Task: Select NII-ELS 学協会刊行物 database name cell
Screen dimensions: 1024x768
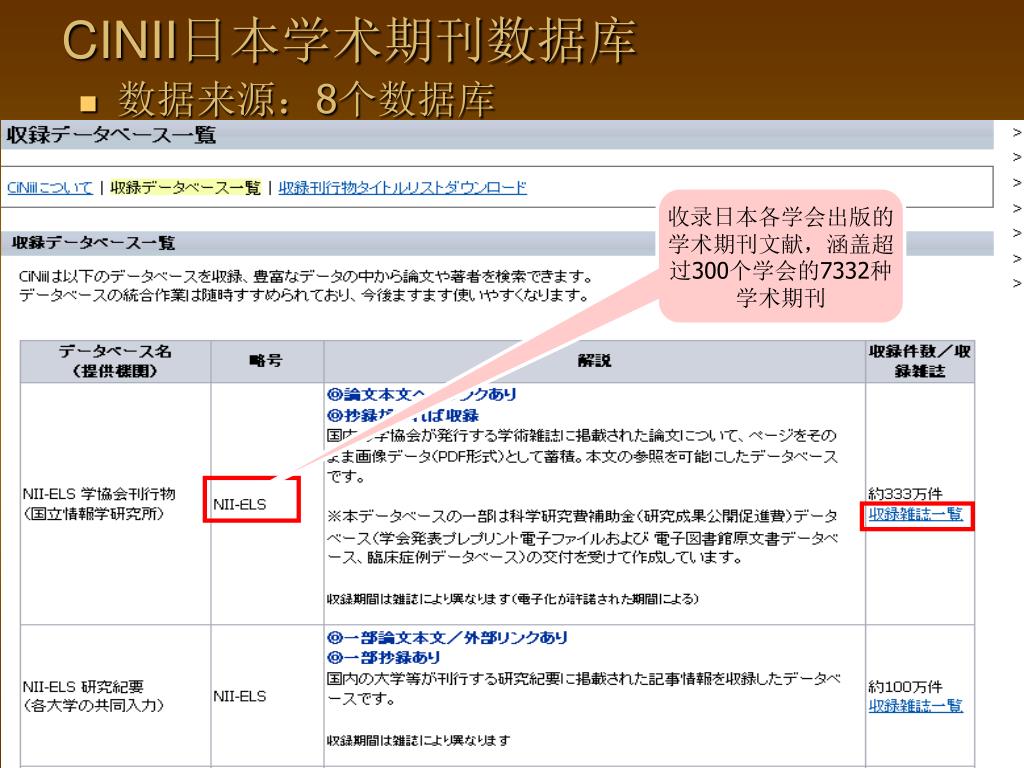Action: coord(115,504)
